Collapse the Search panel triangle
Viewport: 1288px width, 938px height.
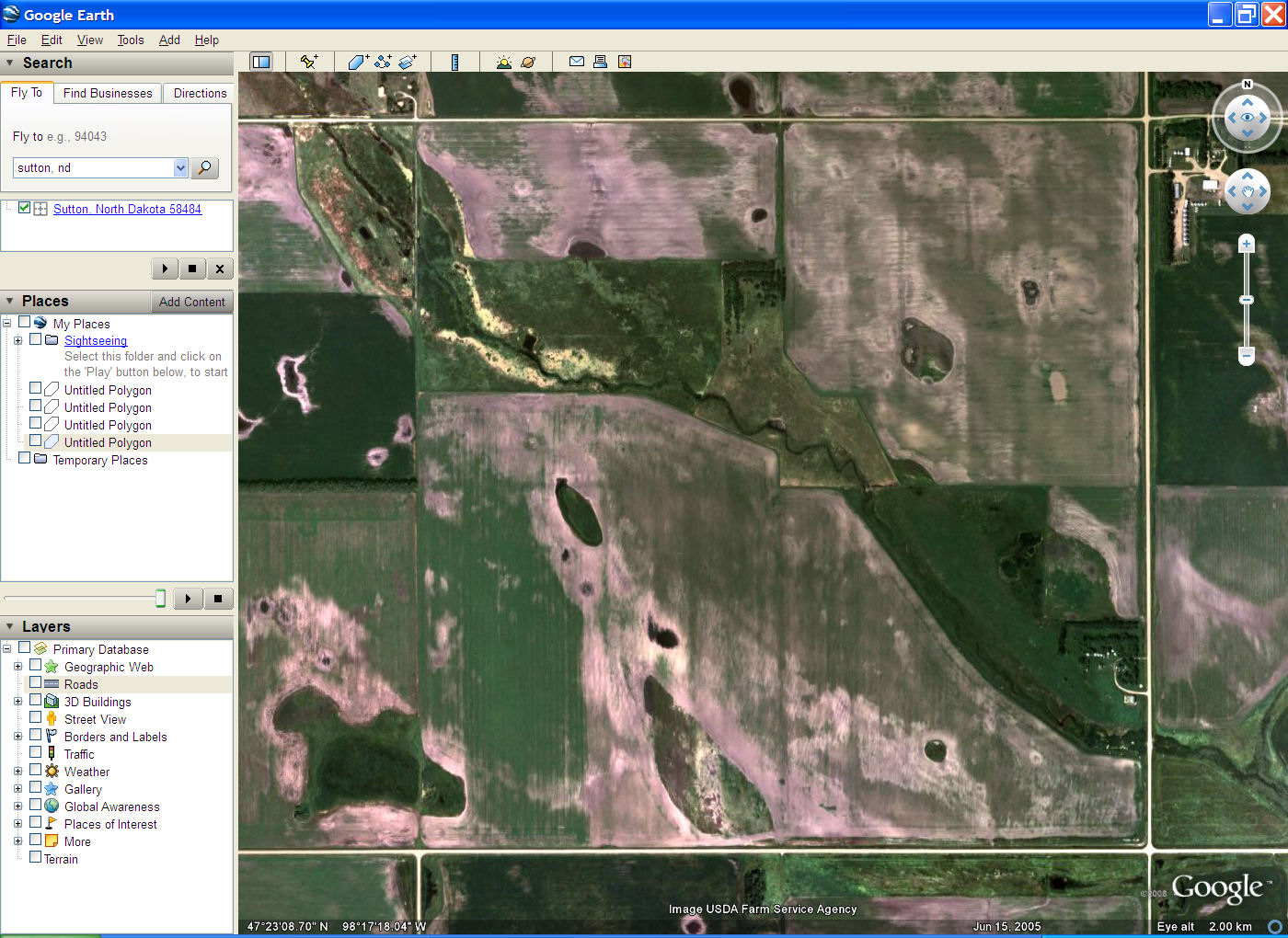[10, 63]
